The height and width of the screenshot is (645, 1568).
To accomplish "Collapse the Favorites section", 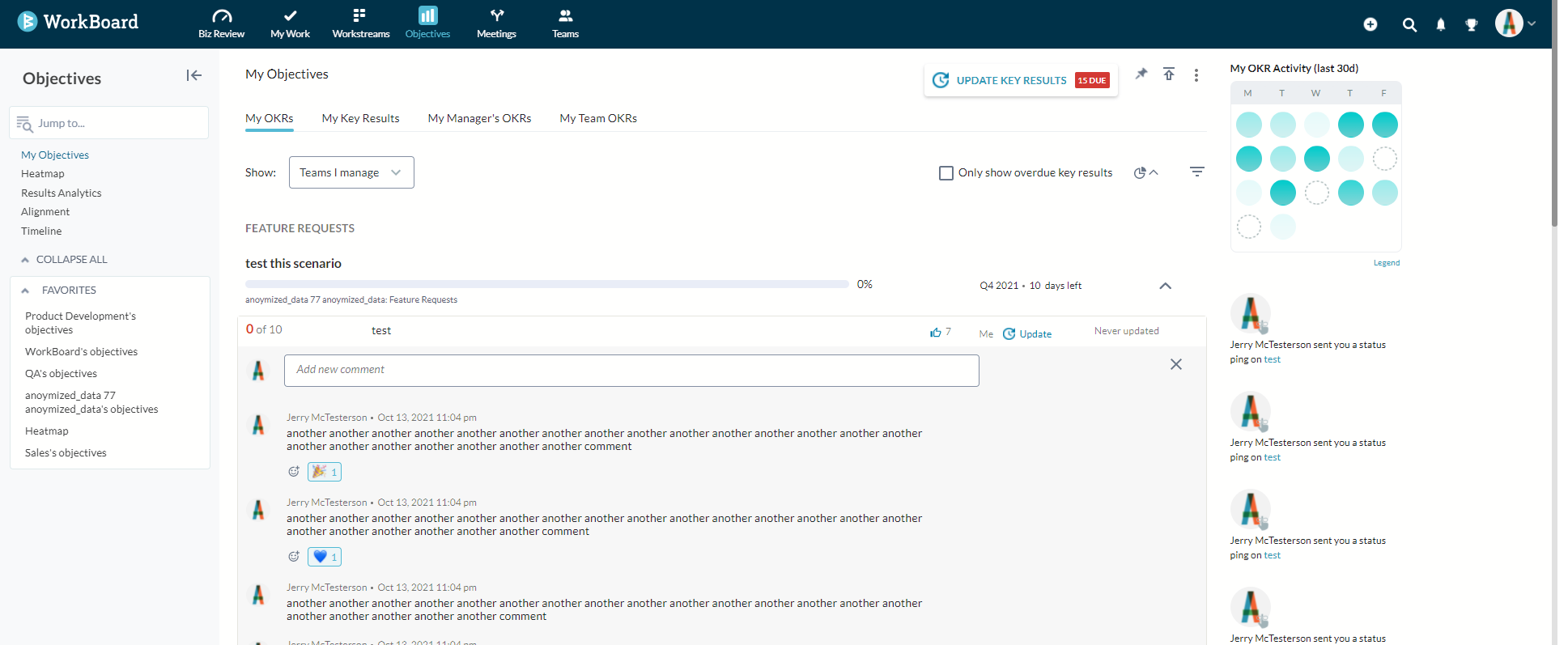I will point(25,291).
